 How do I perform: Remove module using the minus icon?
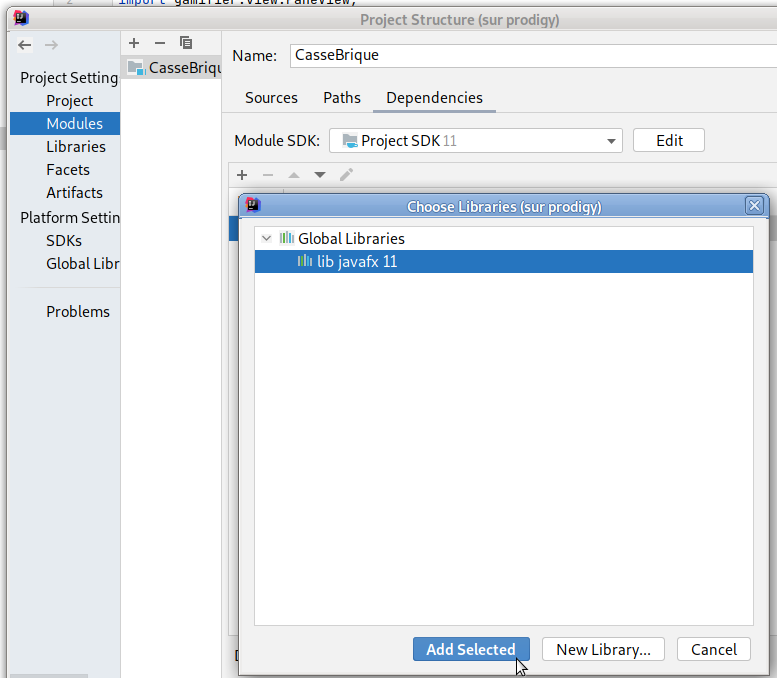click(x=159, y=43)
